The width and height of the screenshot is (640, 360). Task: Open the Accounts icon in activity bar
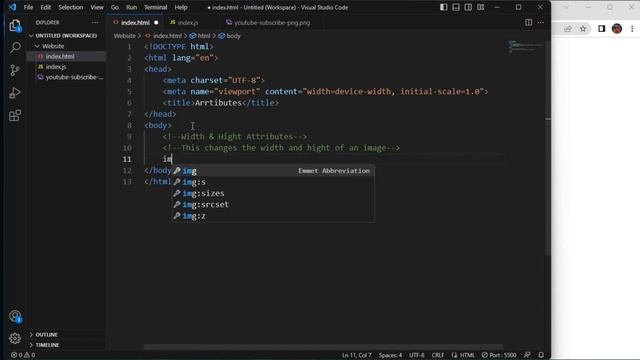click(15, 316)
